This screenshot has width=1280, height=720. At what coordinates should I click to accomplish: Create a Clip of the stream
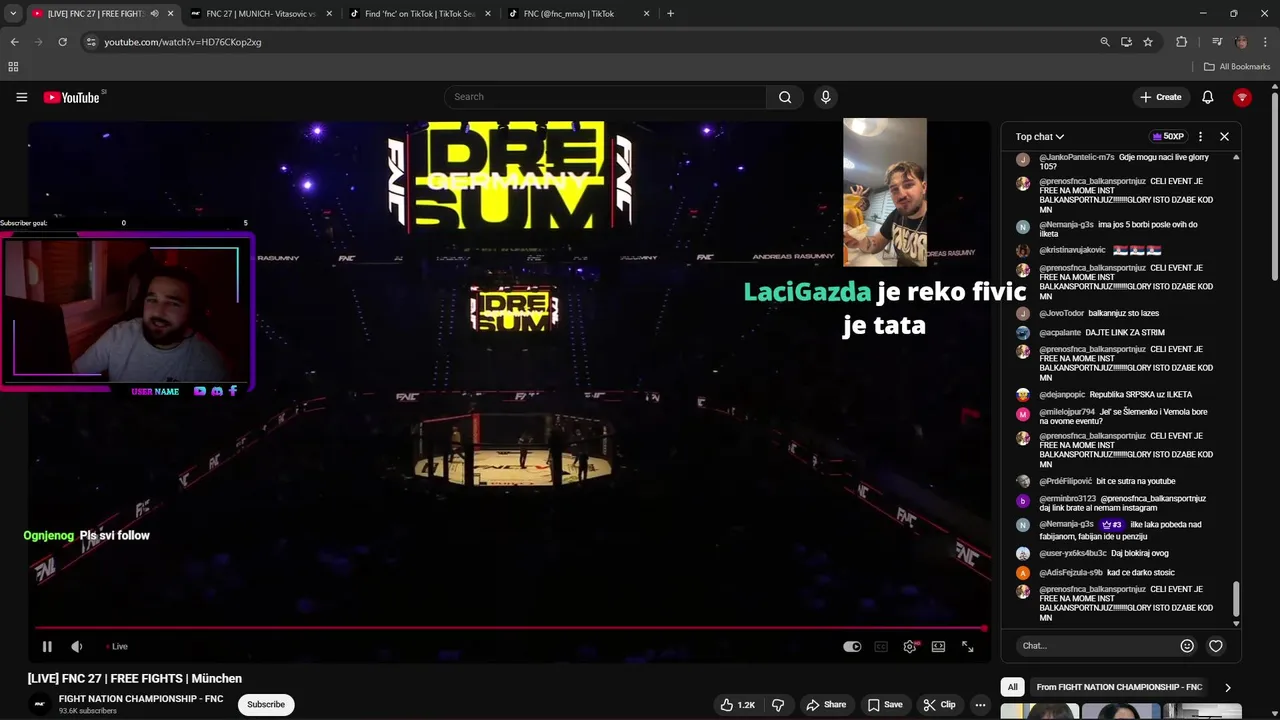tap(938, 704)
